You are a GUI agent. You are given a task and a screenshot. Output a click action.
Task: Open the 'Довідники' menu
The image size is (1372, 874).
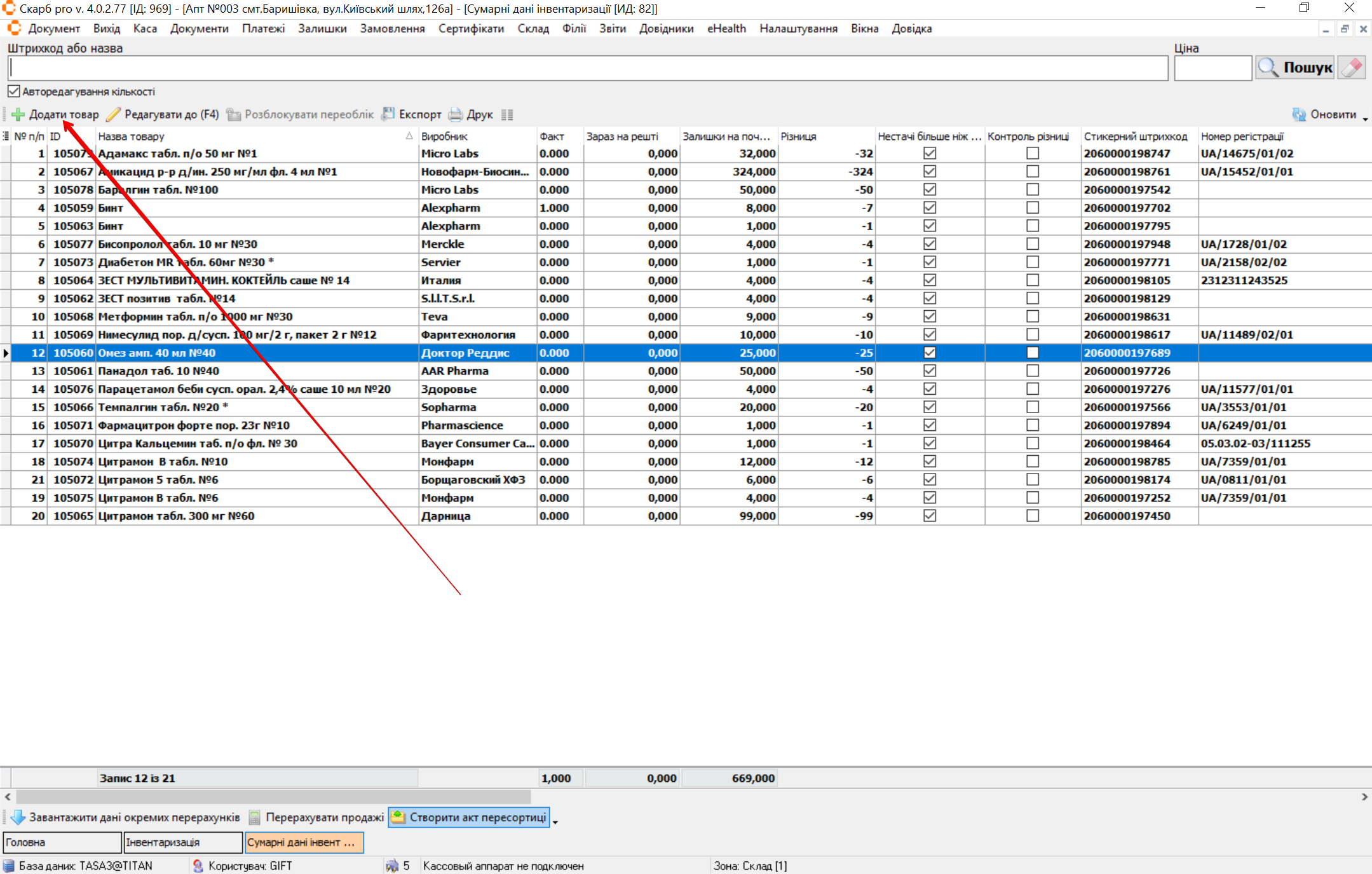click(x=666, y=29)
